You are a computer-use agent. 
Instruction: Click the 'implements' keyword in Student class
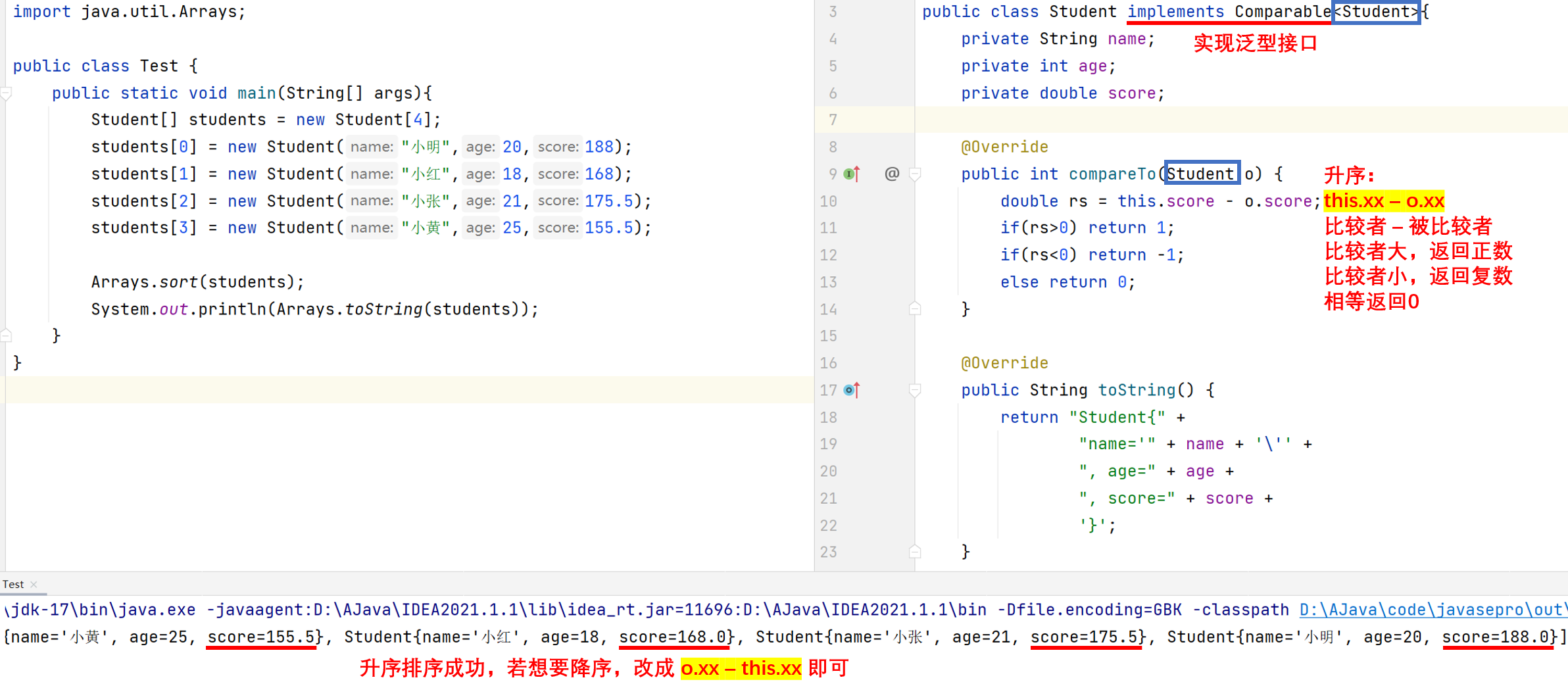(x=1175, y=12)
